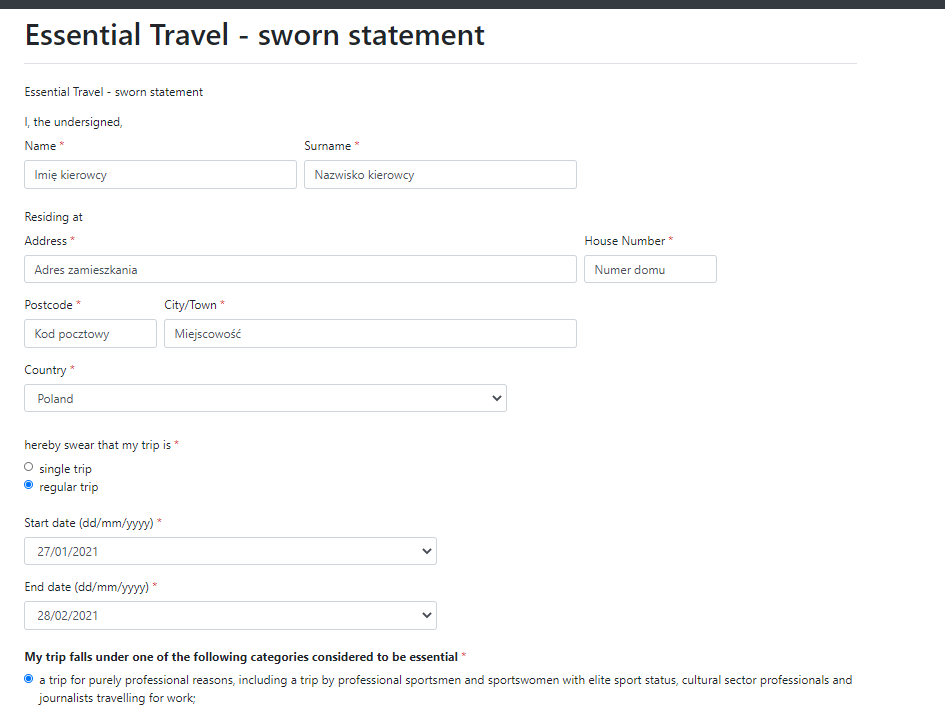Focus the Address text field
This screenshot has width=945, height=710.
(x=300, y=269)
